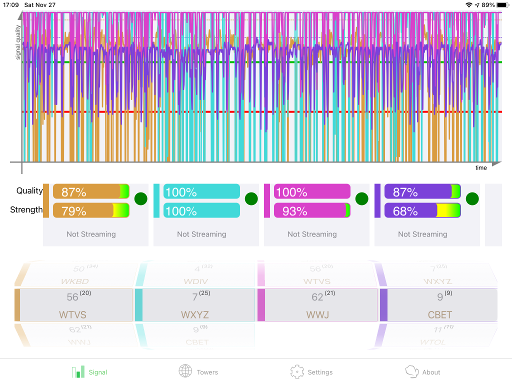Click the purple 68% strength bar
The width and height of the screenshot is (512, 384).
423,211
